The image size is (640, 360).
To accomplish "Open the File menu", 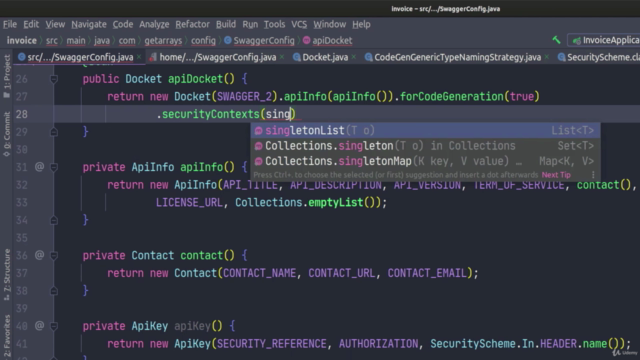I will 10,24.
